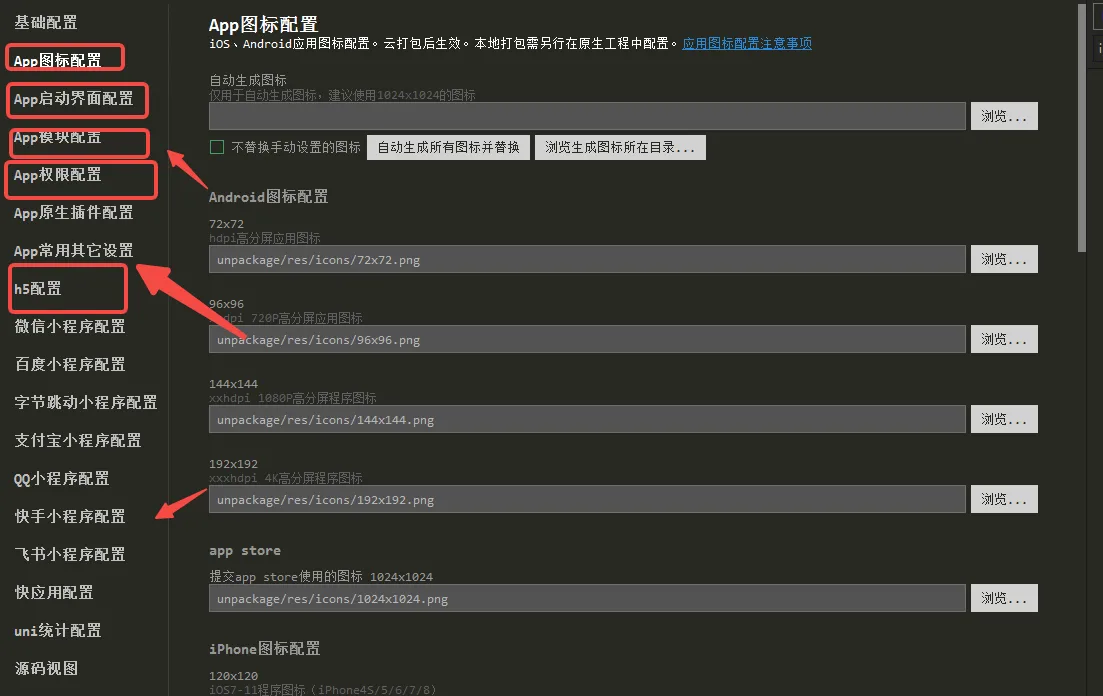Open the 应用图标配置注意事项 link
This screenshot has height=696, width=1103.
click(x=747, y=44)
